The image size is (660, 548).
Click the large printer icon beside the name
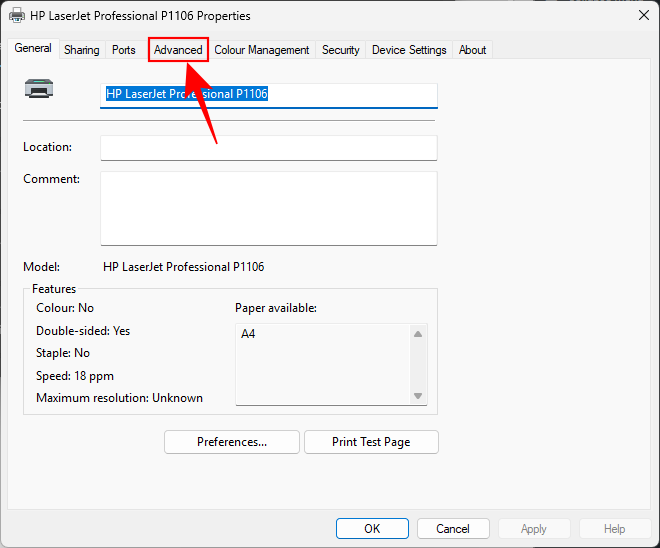pos(40,89)
